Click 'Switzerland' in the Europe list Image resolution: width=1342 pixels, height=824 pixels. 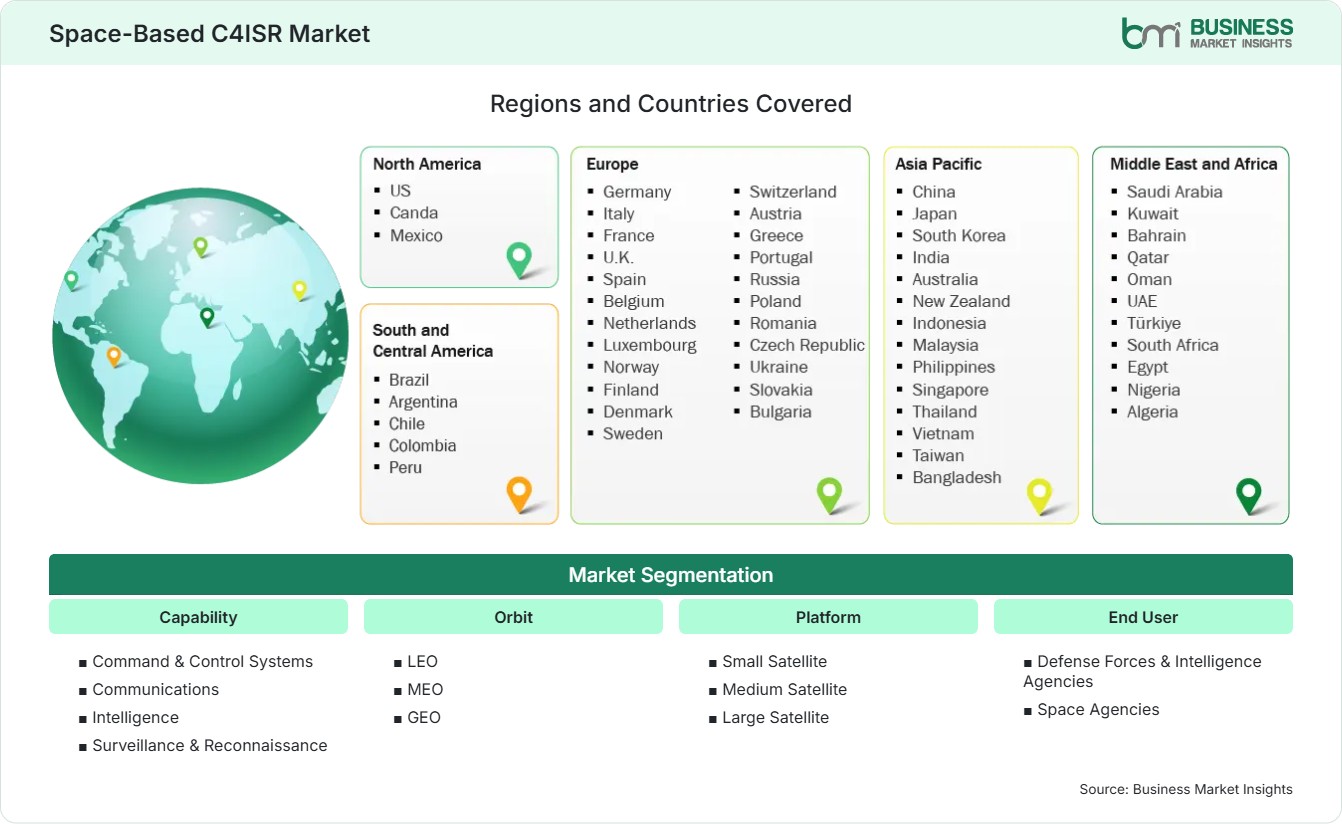(x=793, y=192)
